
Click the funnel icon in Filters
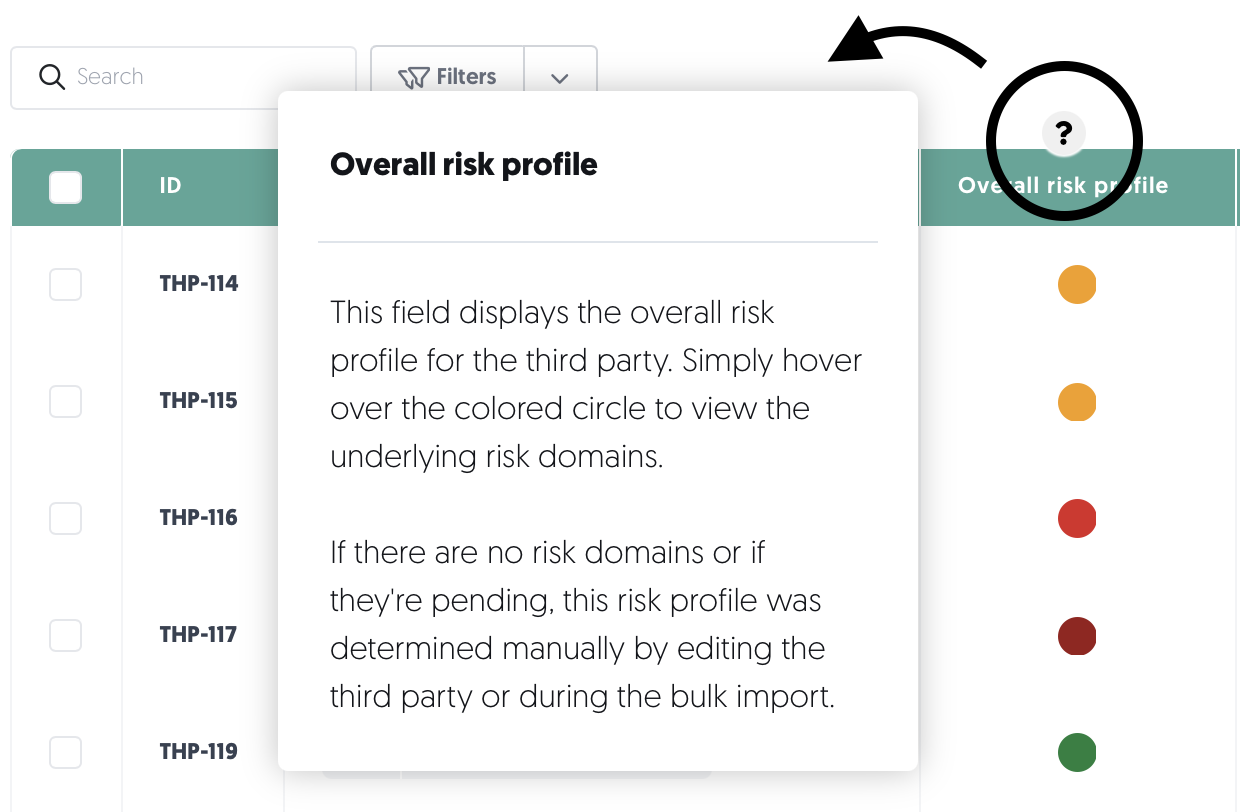click(x=413, y=77)
